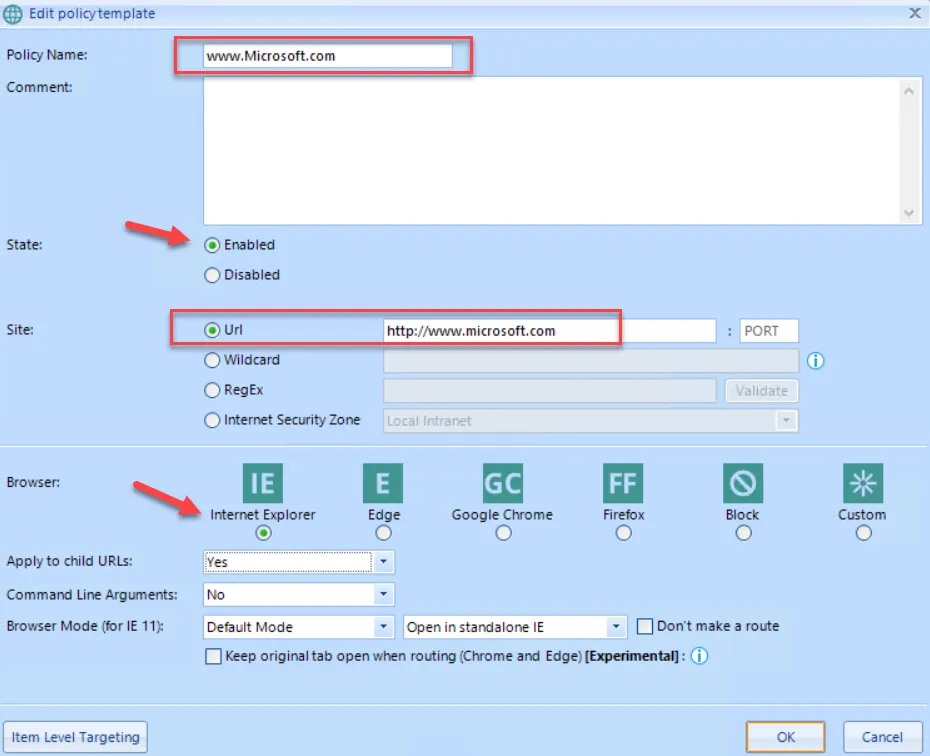
Task: Open info icon beside Experimental option
Action: (699, 656)
